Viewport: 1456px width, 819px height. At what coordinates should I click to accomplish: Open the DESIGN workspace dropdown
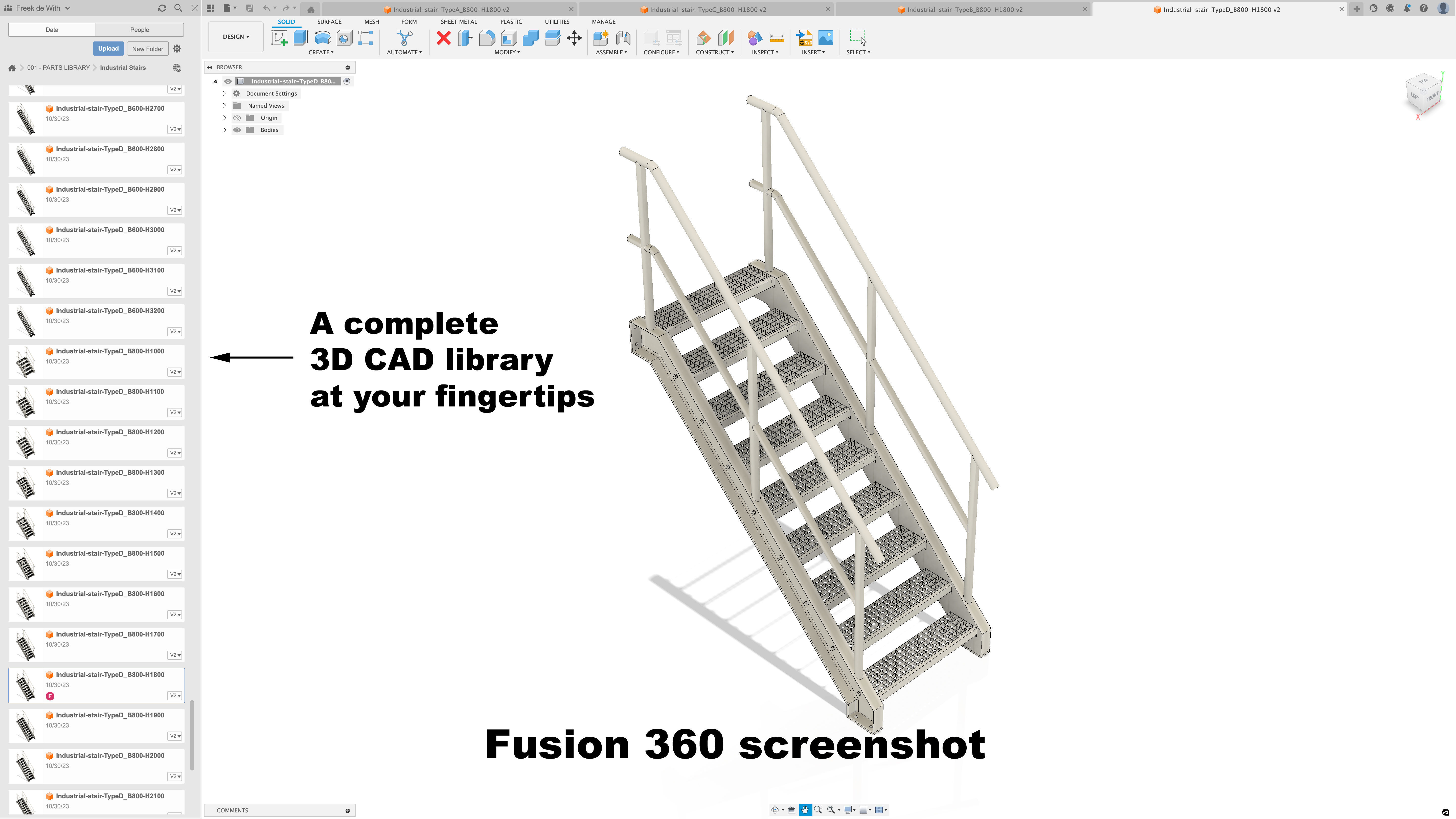[x=236, y=37]
